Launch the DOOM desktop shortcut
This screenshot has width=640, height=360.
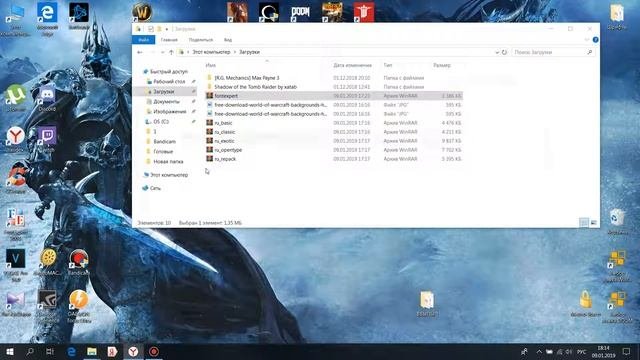300,11
